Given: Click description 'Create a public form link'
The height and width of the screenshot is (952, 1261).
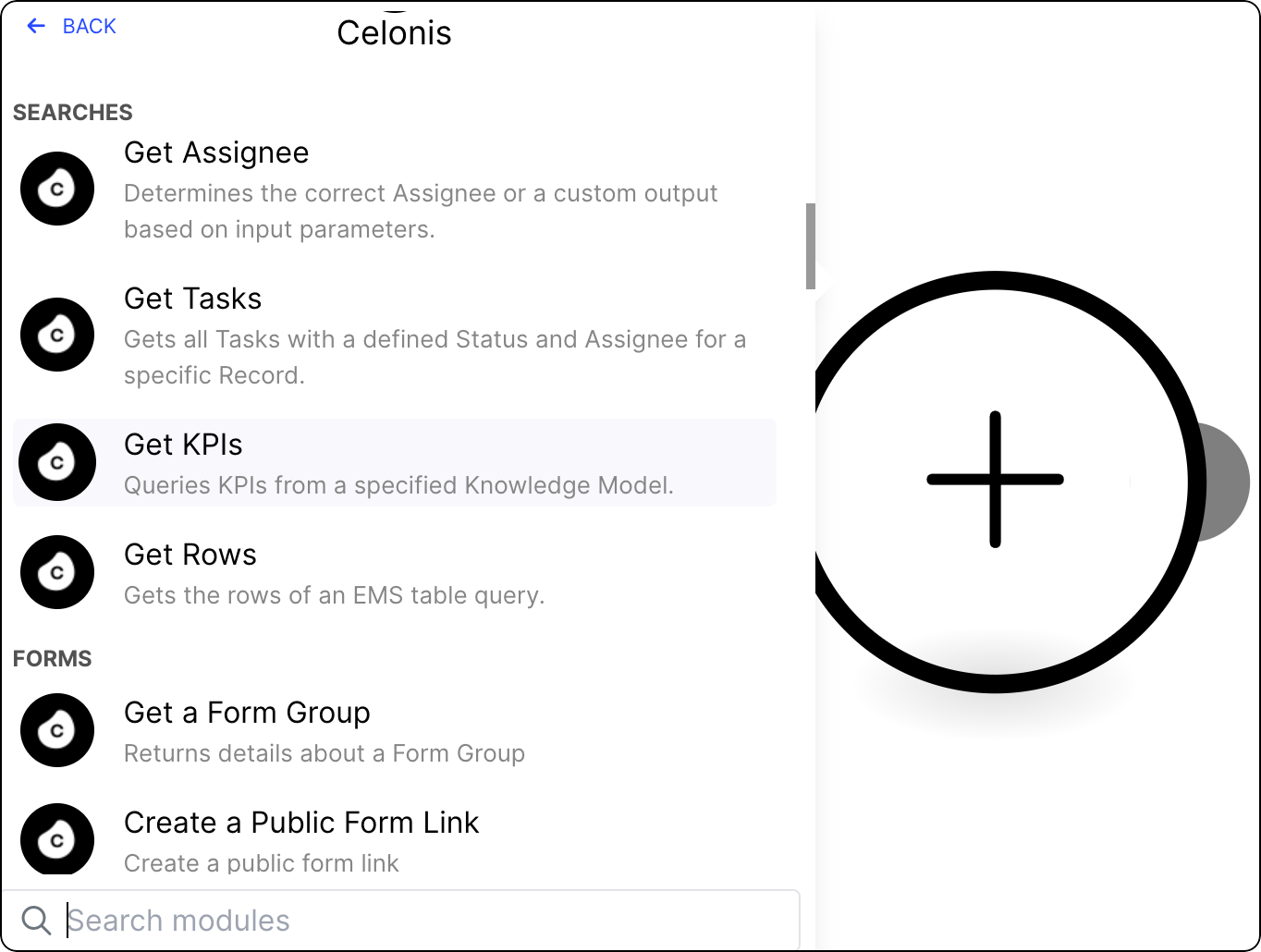Looking at the screenshot, I should pos(262,863).
